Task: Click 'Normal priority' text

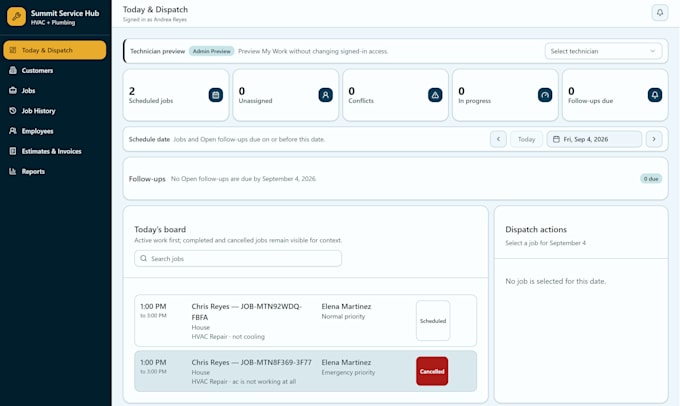Action: (343, 317)
